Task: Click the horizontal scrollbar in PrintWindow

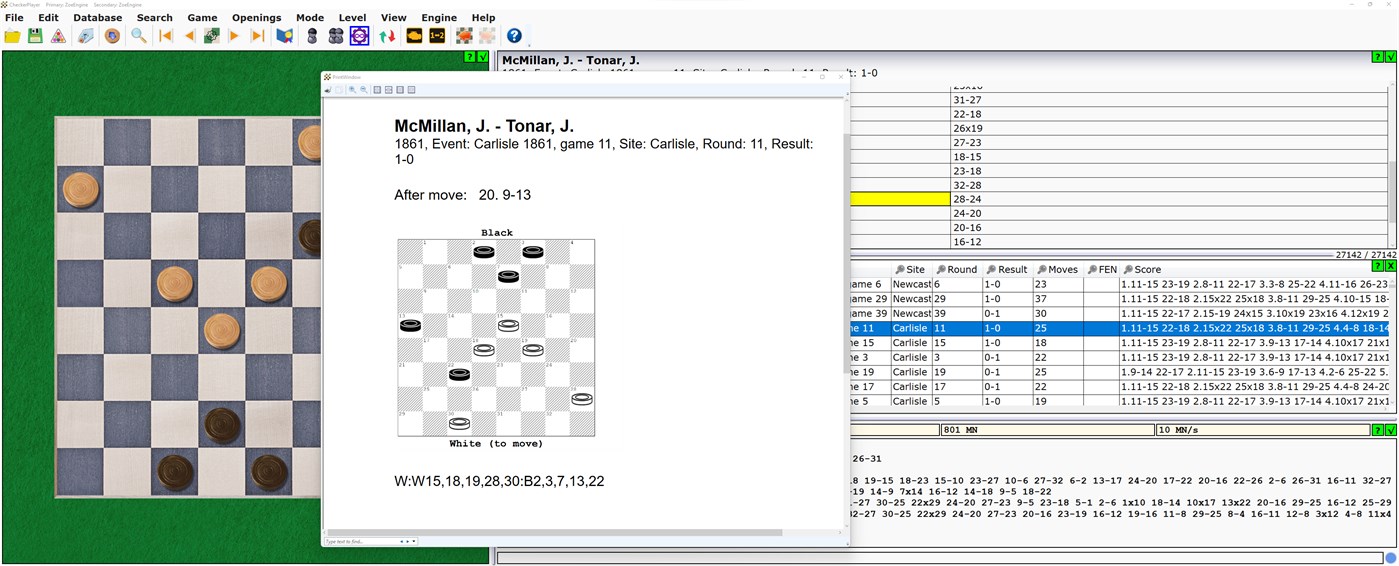Action: coord(554,533)
